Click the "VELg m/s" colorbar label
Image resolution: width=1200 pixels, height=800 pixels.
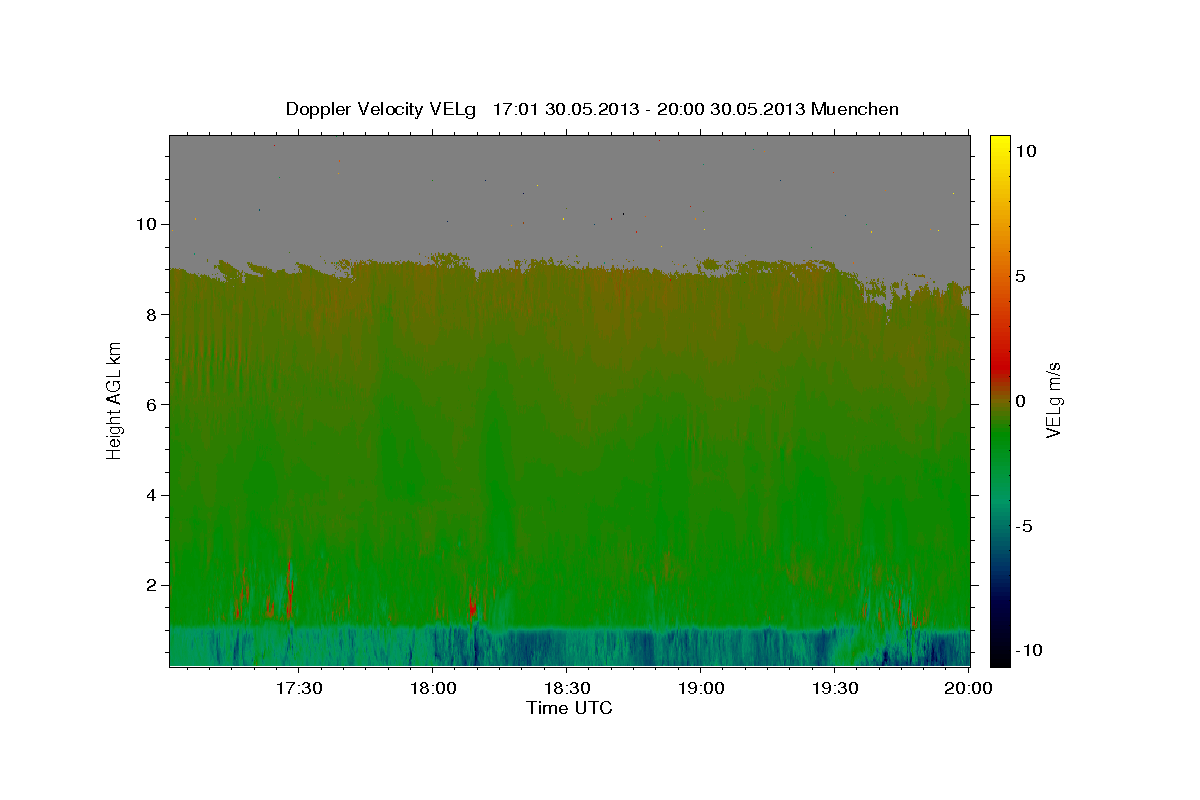pyautogui.click(x=1053, y=400)
